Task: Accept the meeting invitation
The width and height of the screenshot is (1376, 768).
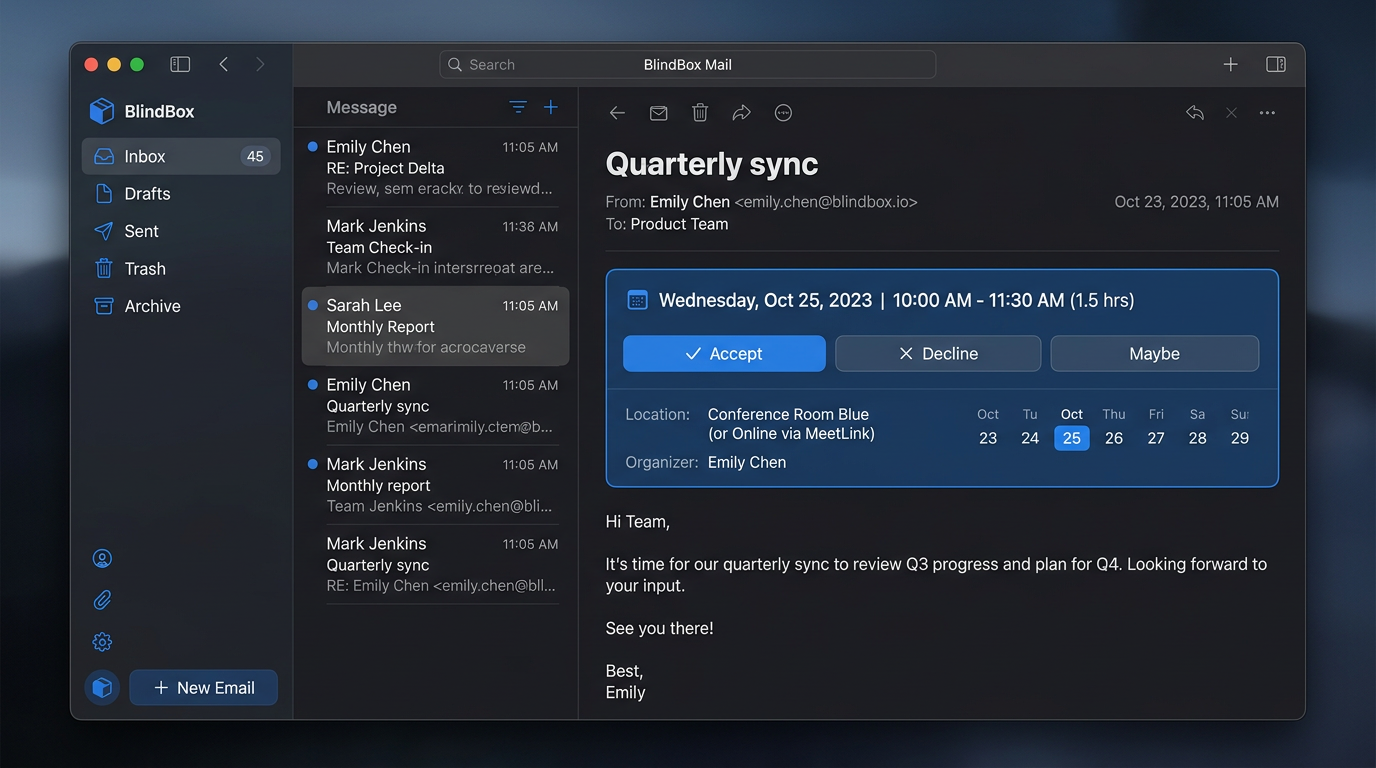Action: coord(724,353)
